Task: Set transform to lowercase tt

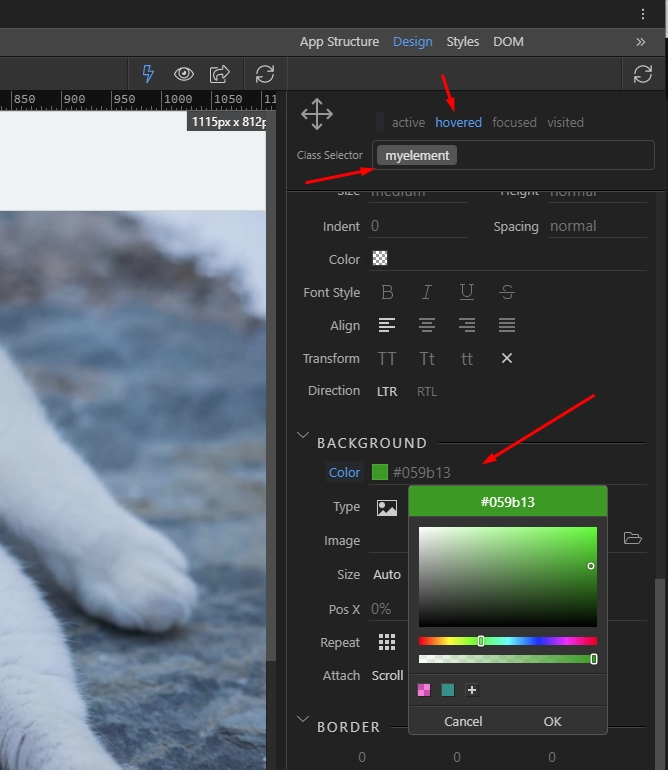Action: click(x=467, y=358)
